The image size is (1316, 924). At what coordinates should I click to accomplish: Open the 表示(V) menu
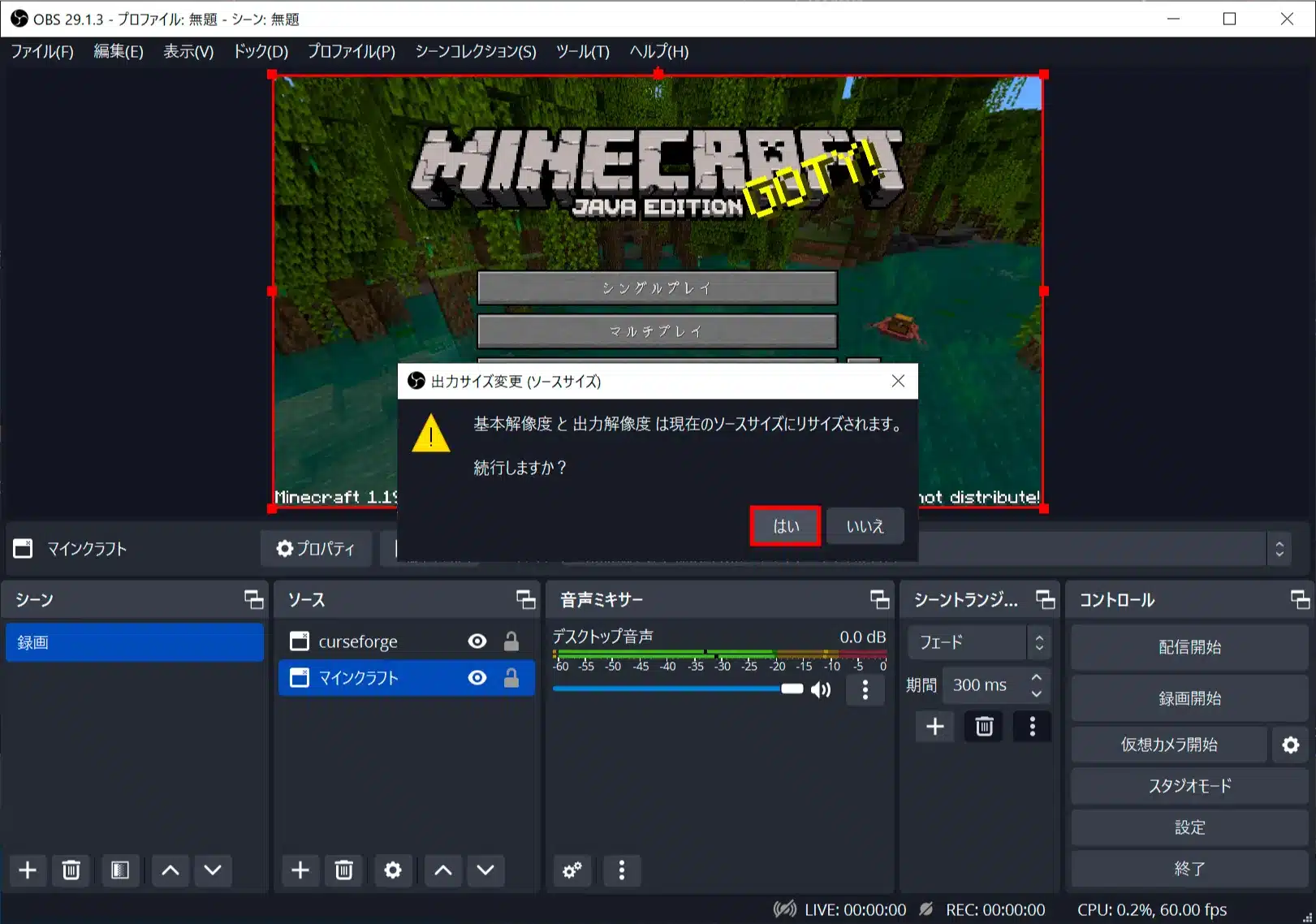click(188, 51)
